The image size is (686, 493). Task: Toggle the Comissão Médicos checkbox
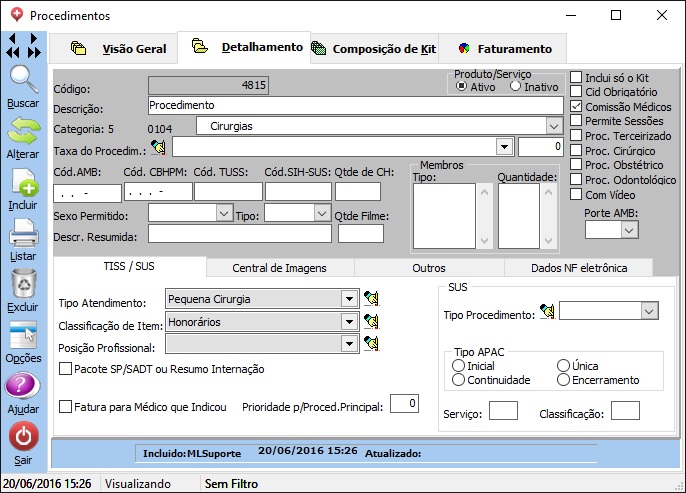click(576, 106)
